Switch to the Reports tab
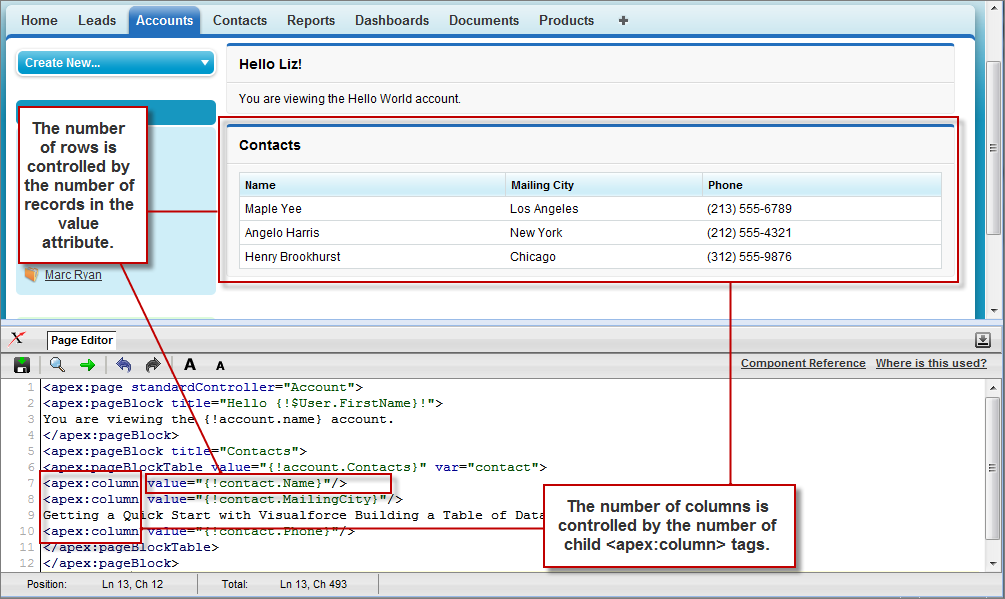Viewport: 1005px width, 599px height. (310, 19)
